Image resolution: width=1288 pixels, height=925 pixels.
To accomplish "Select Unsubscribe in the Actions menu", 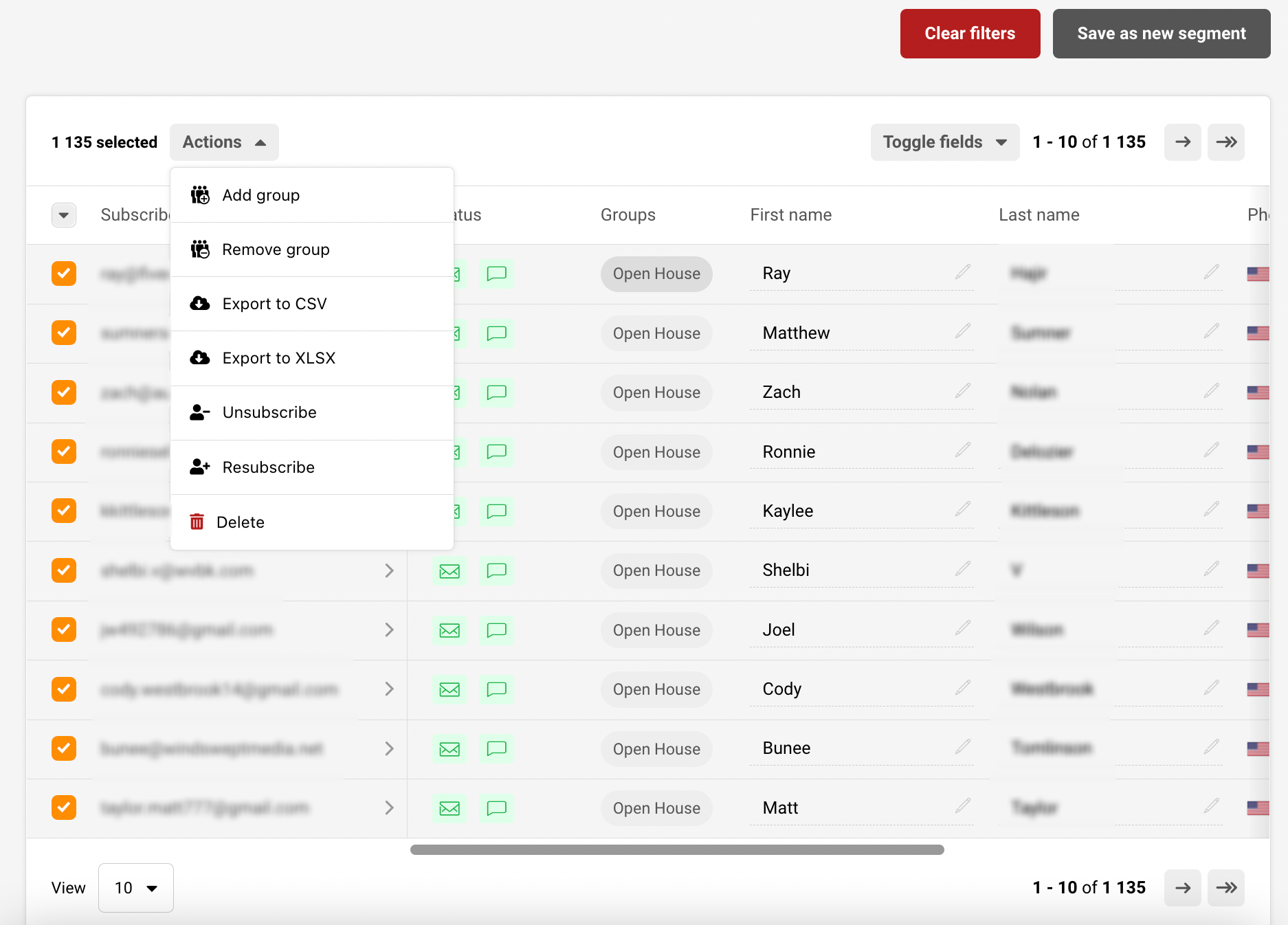I will click(269, 412).
